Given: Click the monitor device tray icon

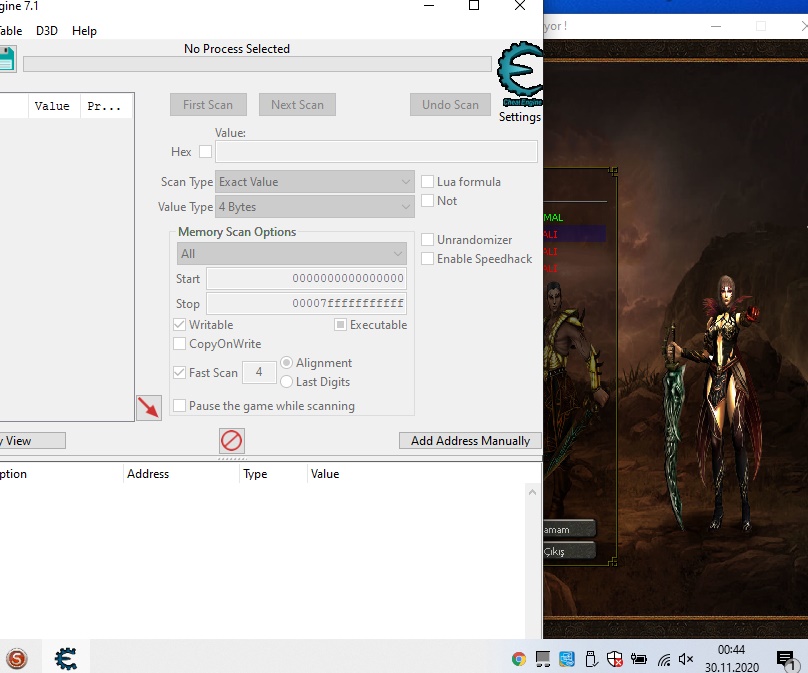Looking at the screenshot, I should 543,659.
